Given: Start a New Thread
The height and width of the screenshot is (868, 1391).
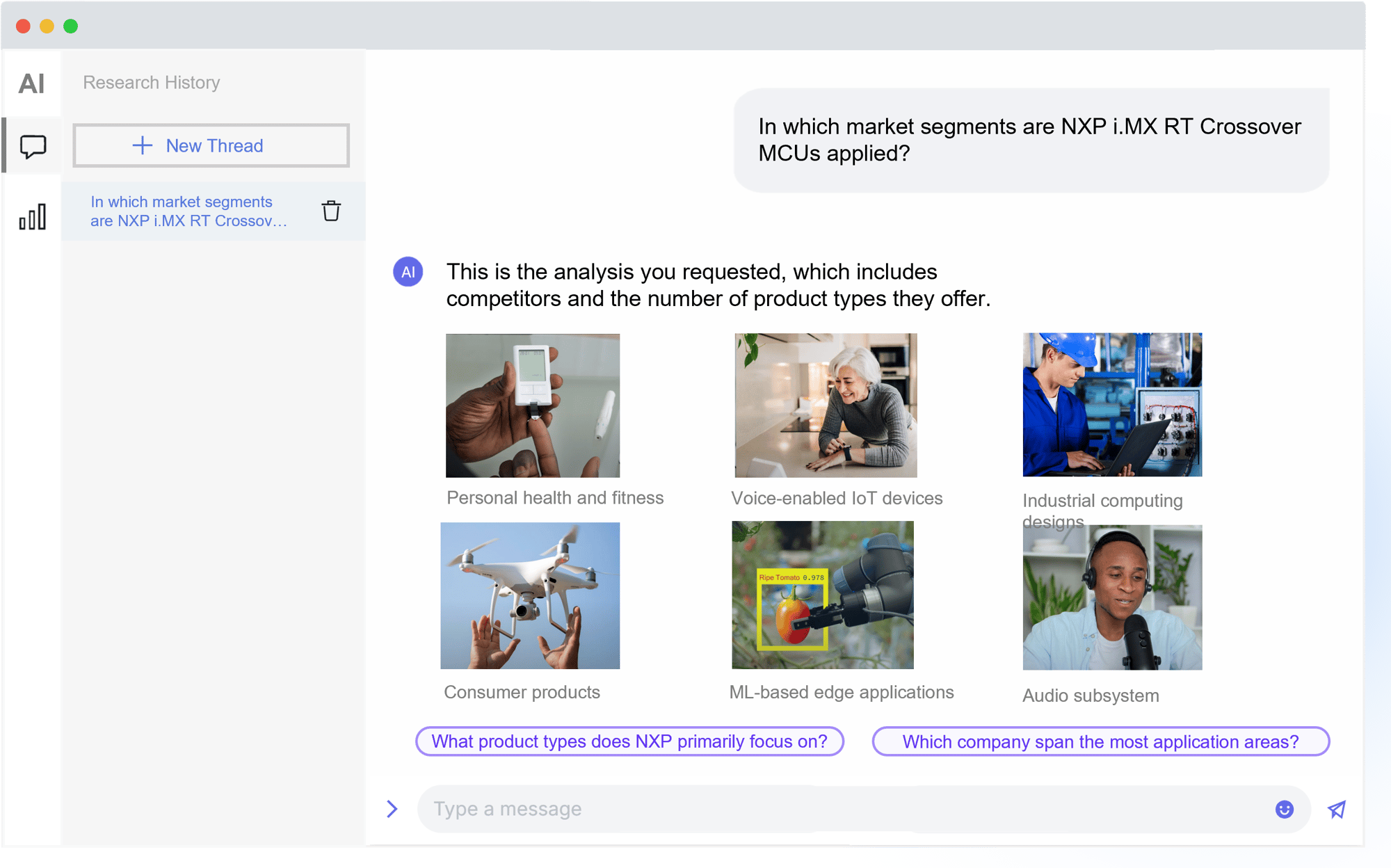Looking at the screenshot, I should point(211,145).
